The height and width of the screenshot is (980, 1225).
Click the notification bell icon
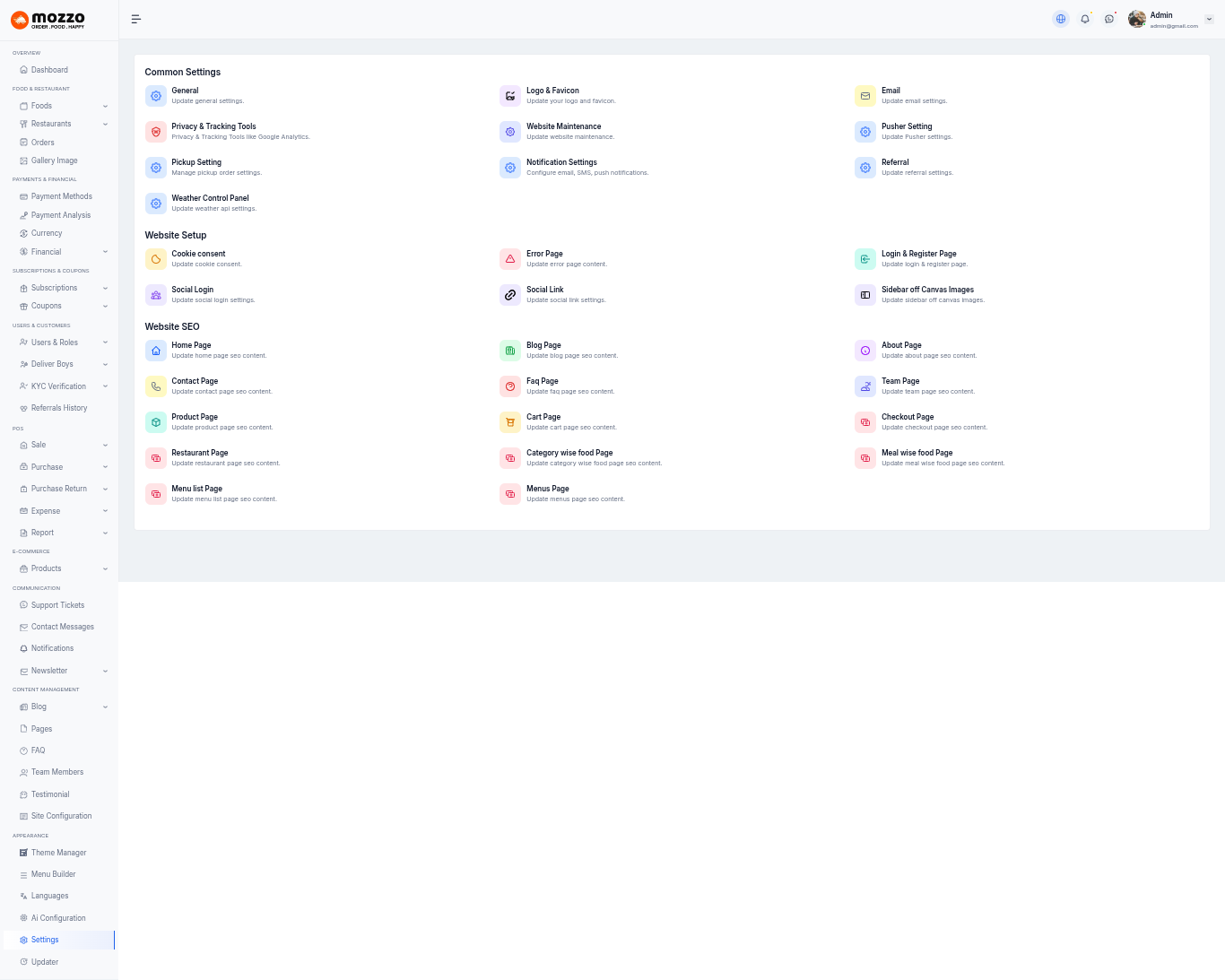tap(1085, 19)
